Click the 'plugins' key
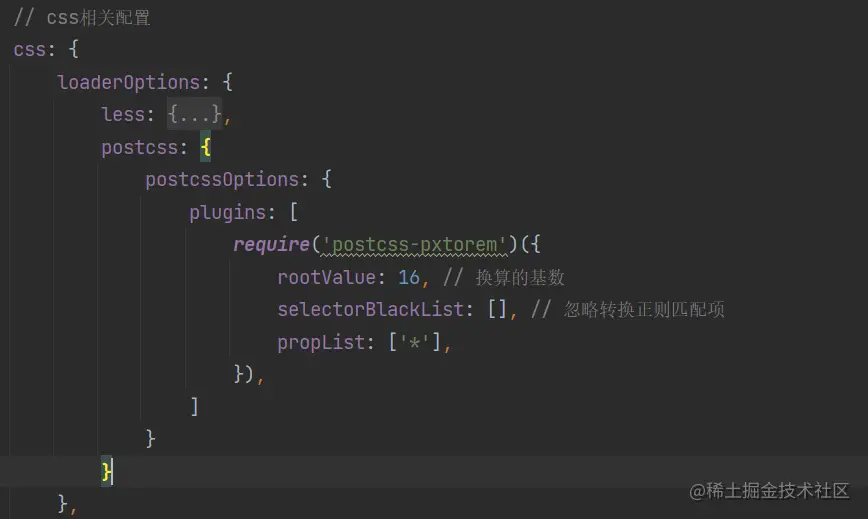 228,212
